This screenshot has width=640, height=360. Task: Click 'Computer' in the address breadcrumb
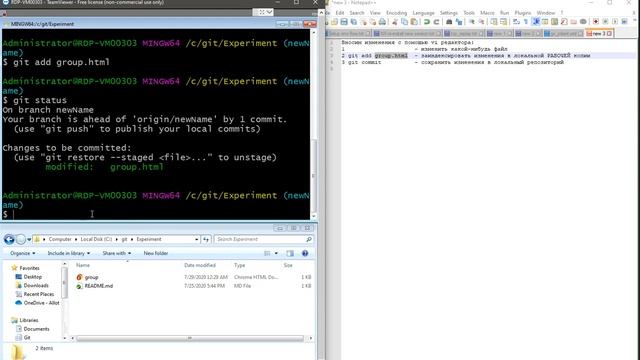point(60,239)
